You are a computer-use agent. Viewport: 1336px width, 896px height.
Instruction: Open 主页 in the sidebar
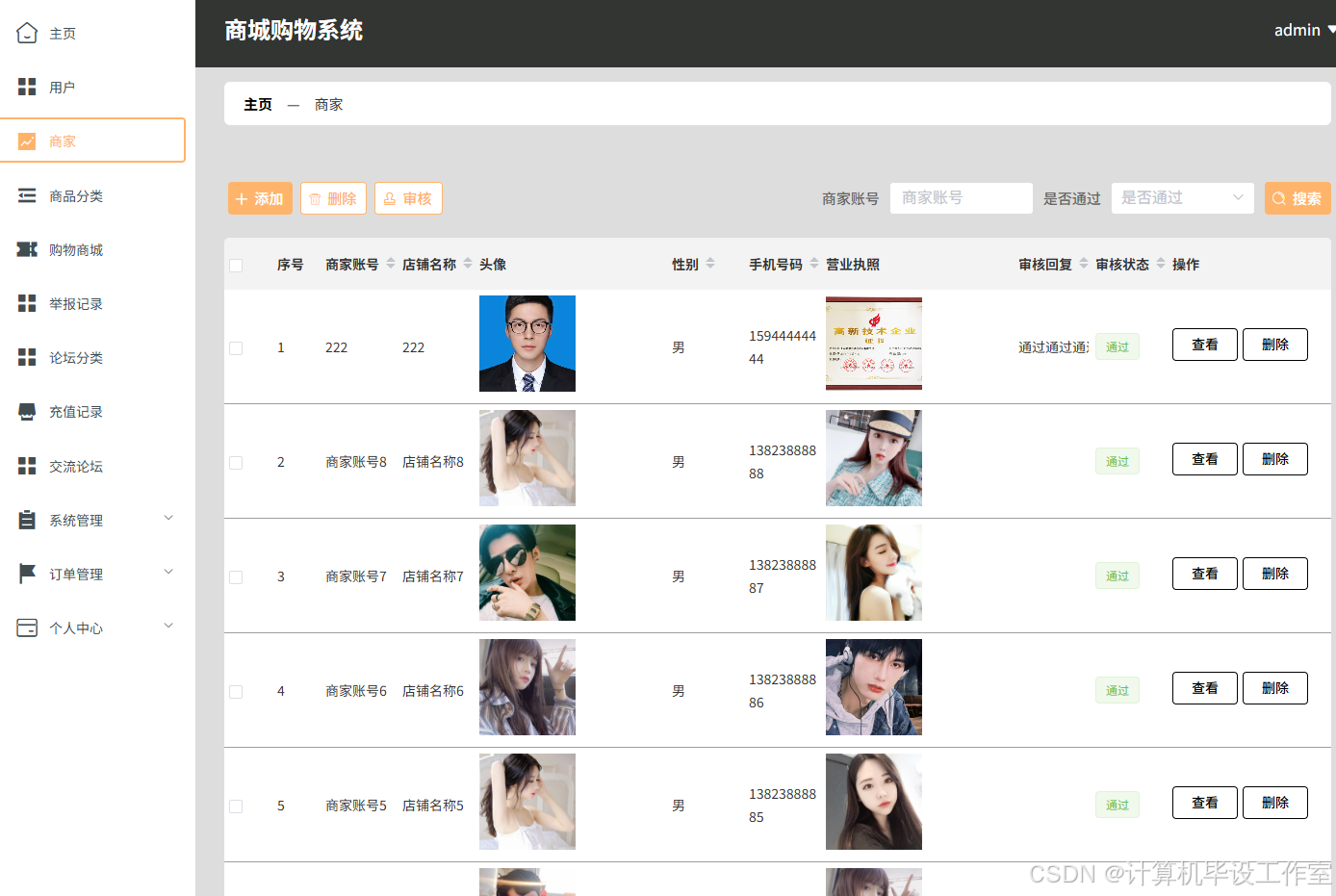click(x=63, y=34)
